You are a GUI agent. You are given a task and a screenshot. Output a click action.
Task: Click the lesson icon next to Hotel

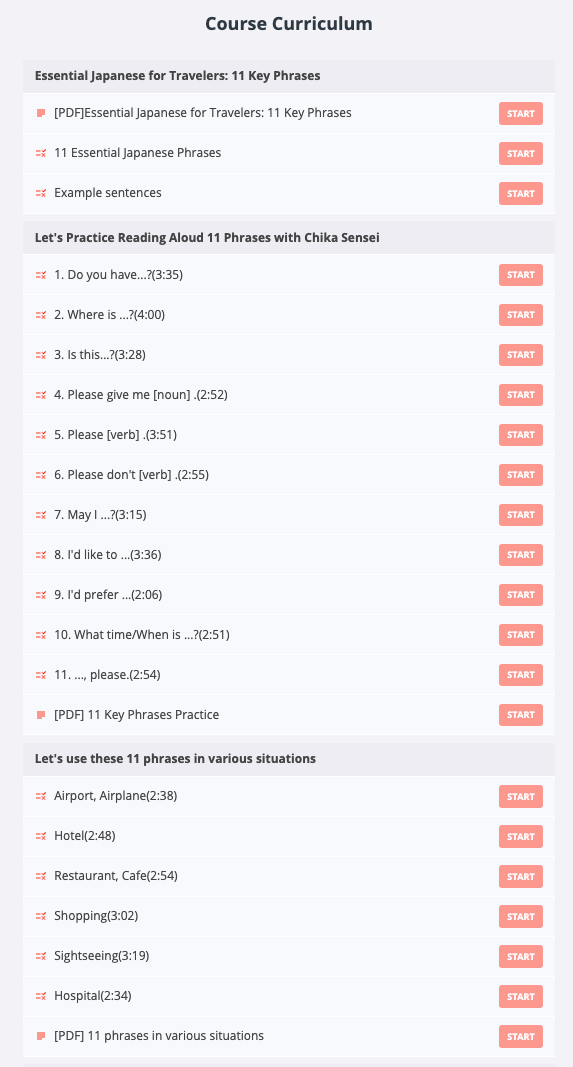pos(41,836)
